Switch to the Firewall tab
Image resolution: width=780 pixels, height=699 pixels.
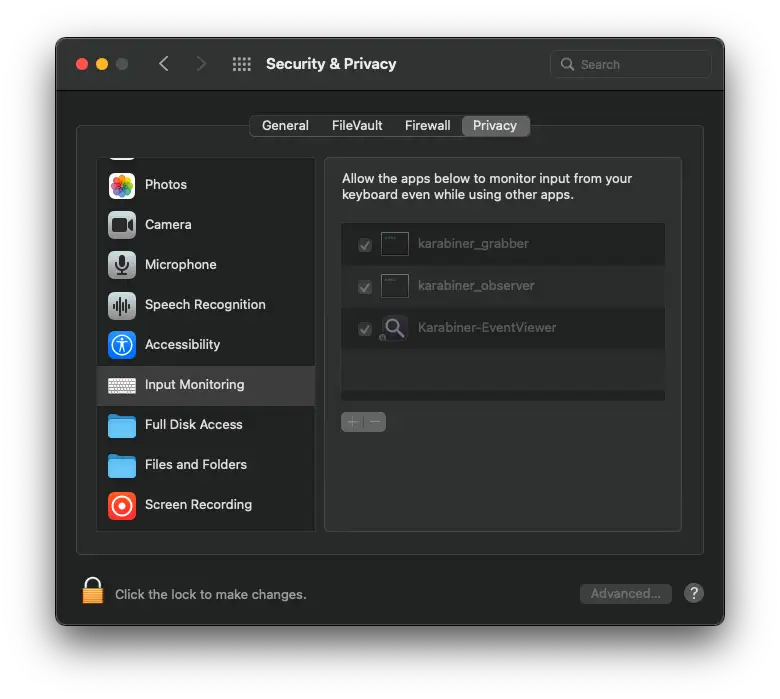[427, 125]
